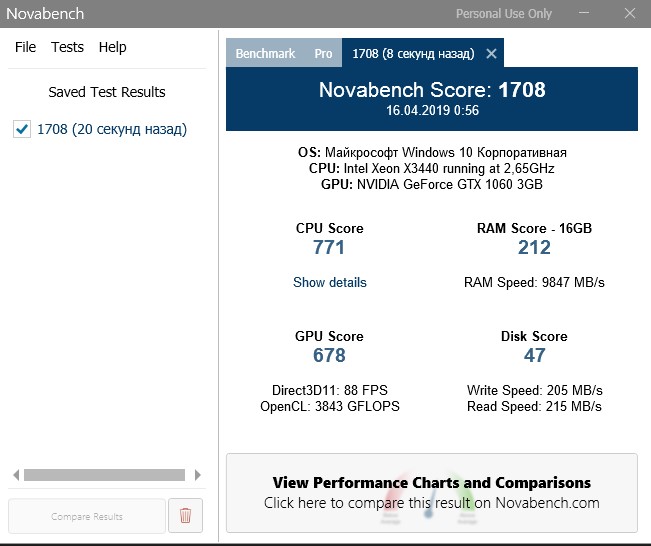Switch to the Pro tab

[x=323, y=53]
